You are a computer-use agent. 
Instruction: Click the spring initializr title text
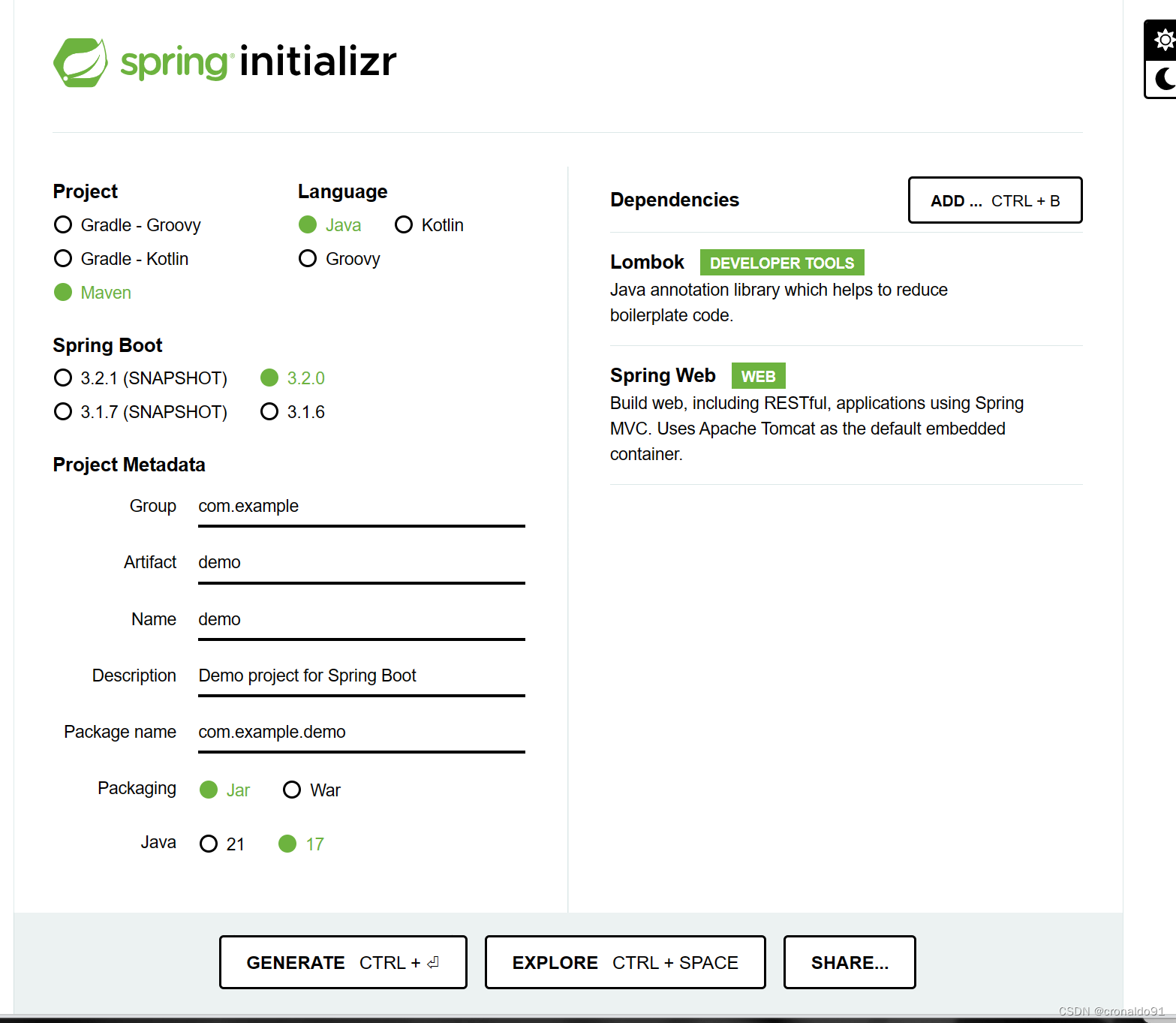(258, 62)
